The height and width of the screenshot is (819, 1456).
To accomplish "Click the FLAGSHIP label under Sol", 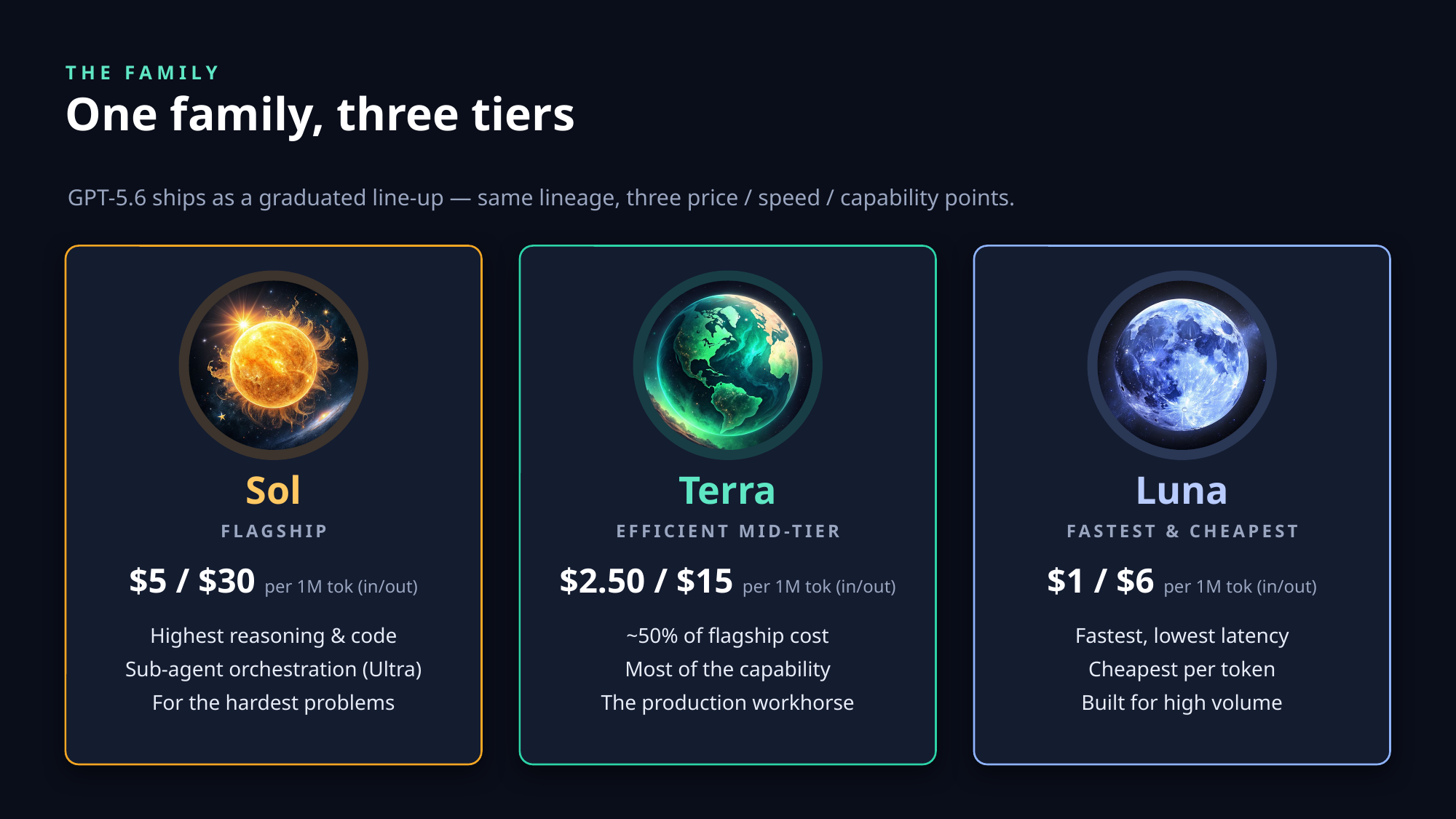I will (x=274, y=531).
